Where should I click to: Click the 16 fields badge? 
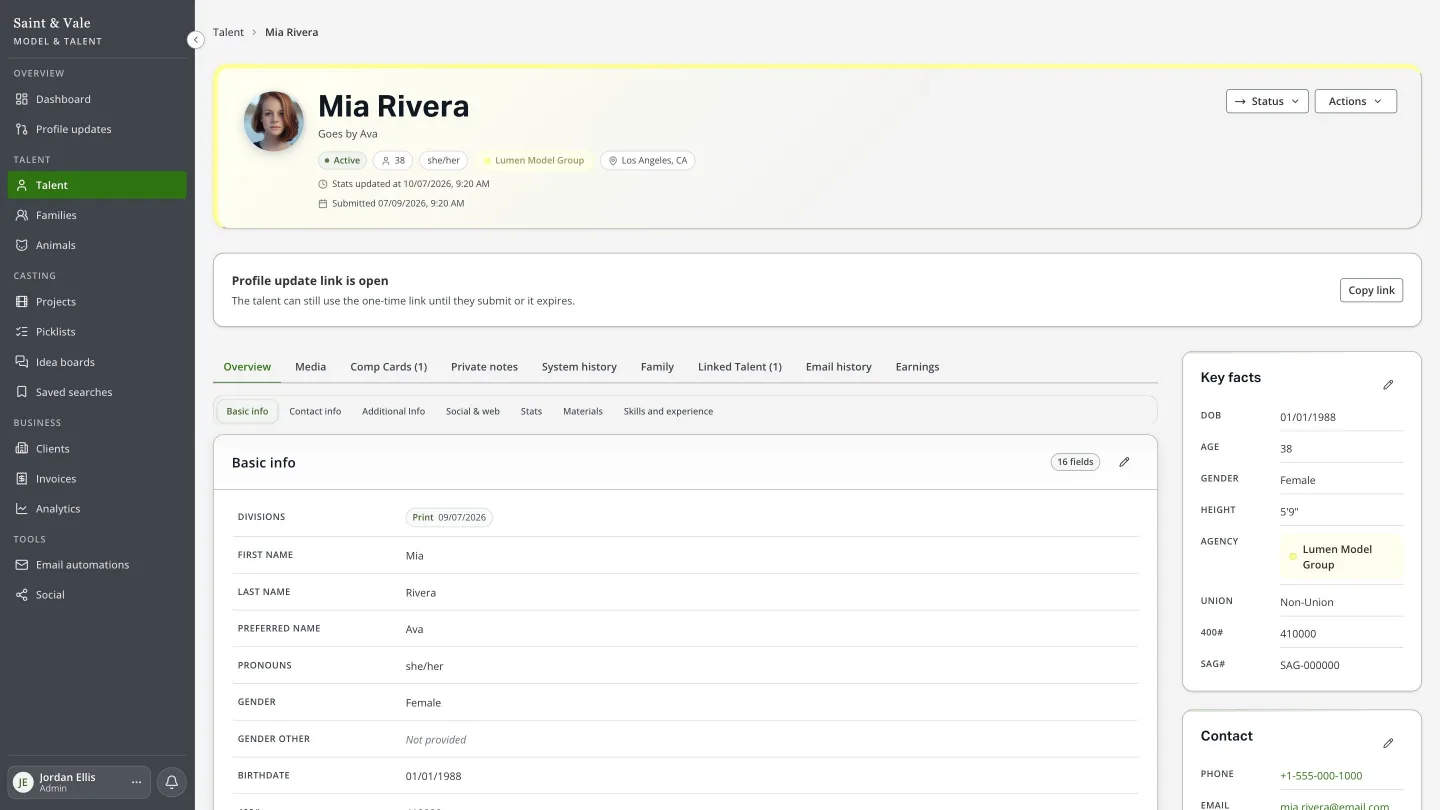(x=1075, y=462)
